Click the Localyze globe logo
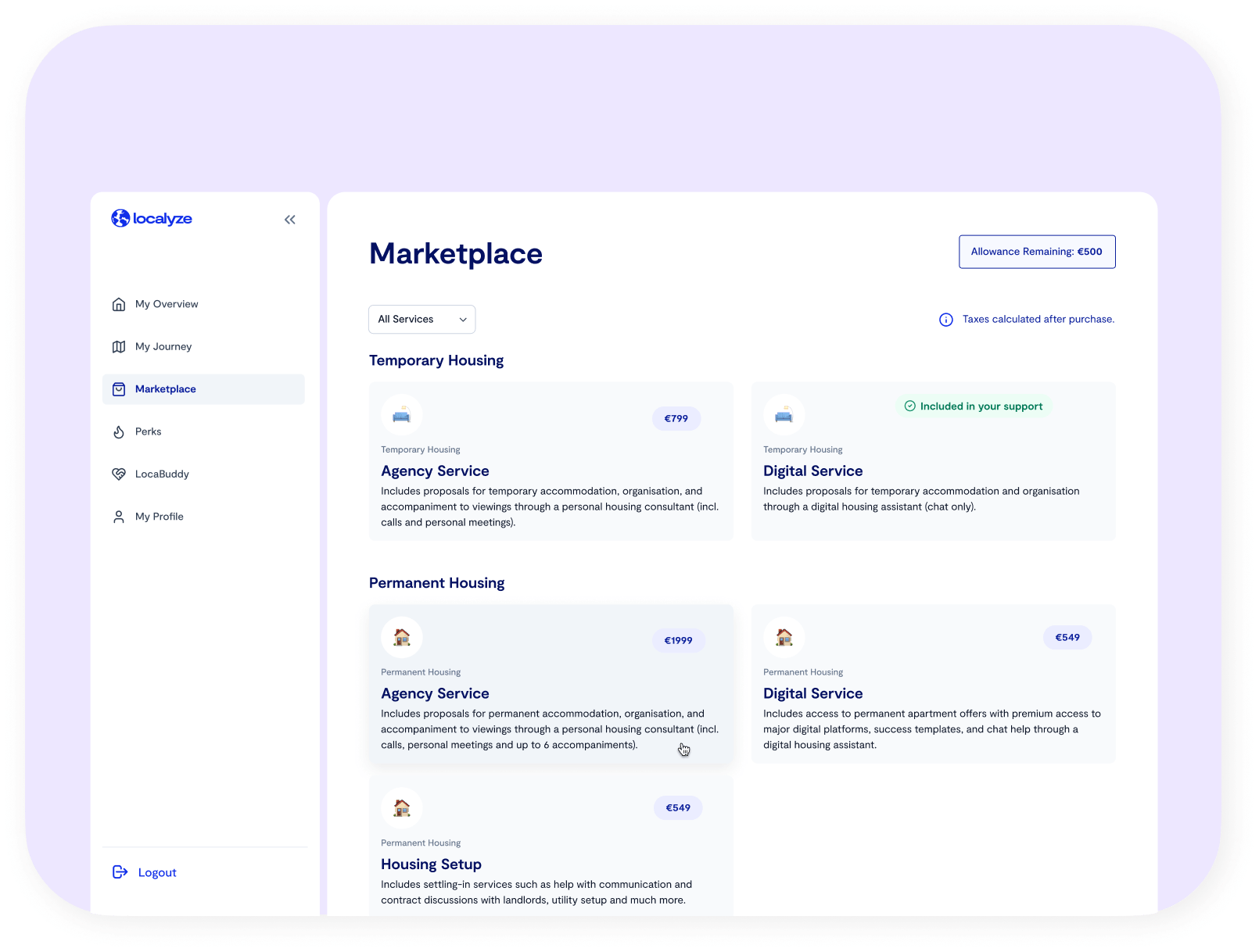Viewport: 1259px width, 952px height. click(x=120, y=218)
